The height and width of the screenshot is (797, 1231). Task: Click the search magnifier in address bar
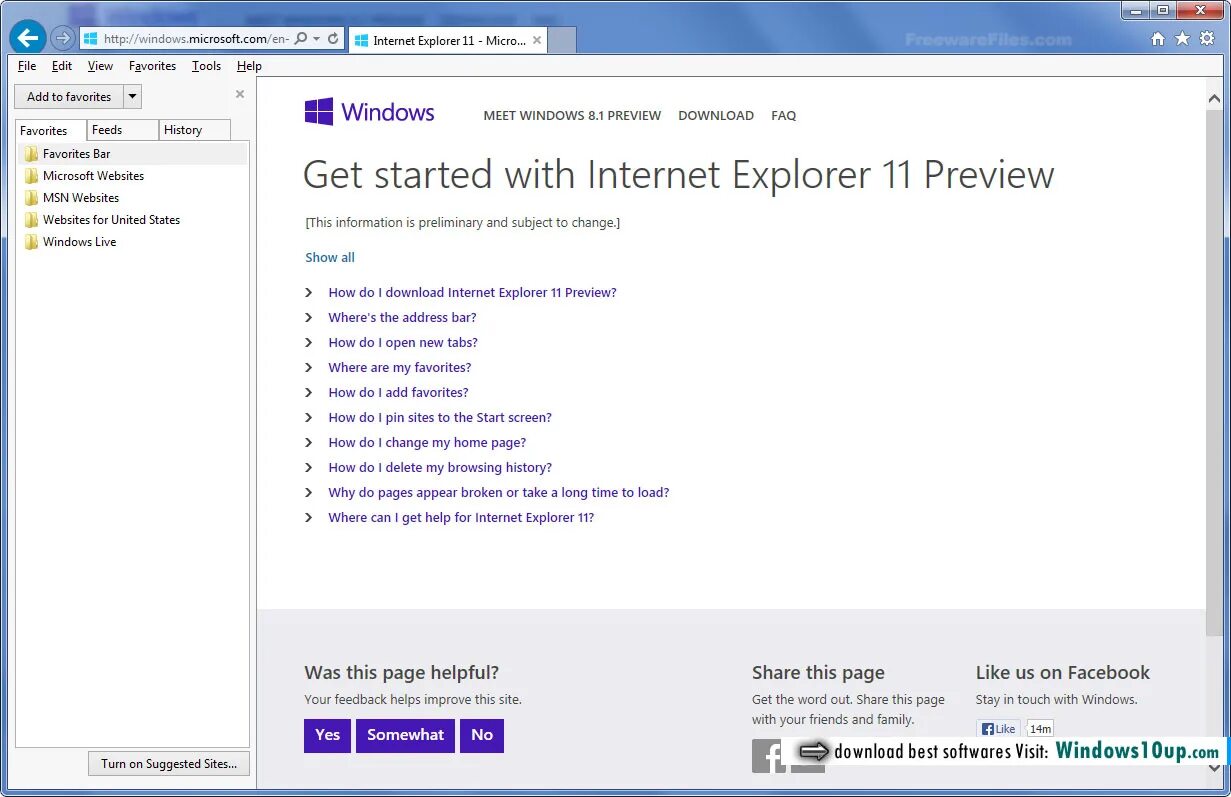(300, 39)
